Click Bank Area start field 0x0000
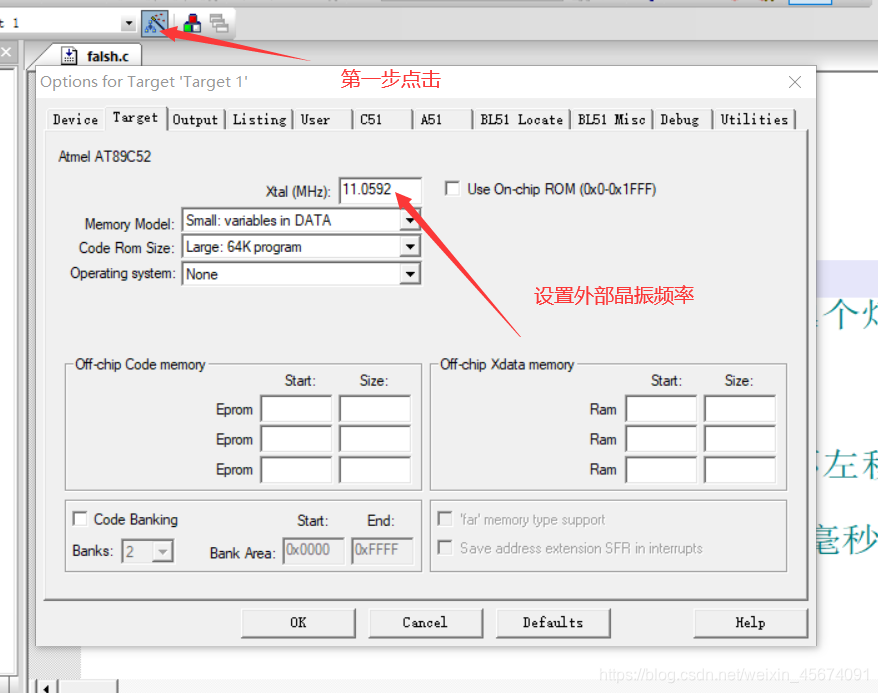Viewport: 878px width, 693px height. tap(314, 550)
